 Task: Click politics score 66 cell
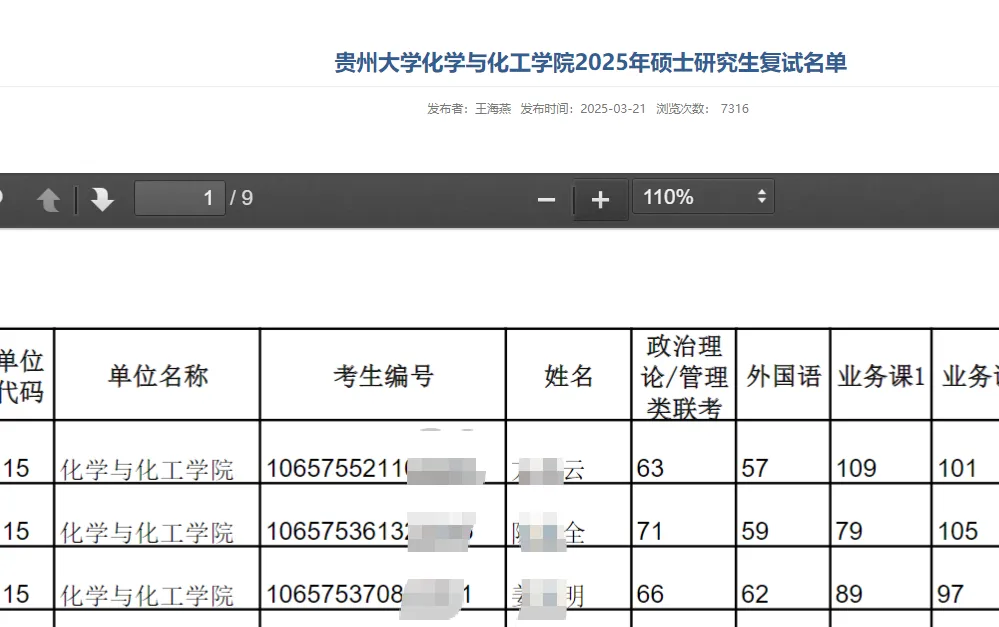(x=684, y=578)
